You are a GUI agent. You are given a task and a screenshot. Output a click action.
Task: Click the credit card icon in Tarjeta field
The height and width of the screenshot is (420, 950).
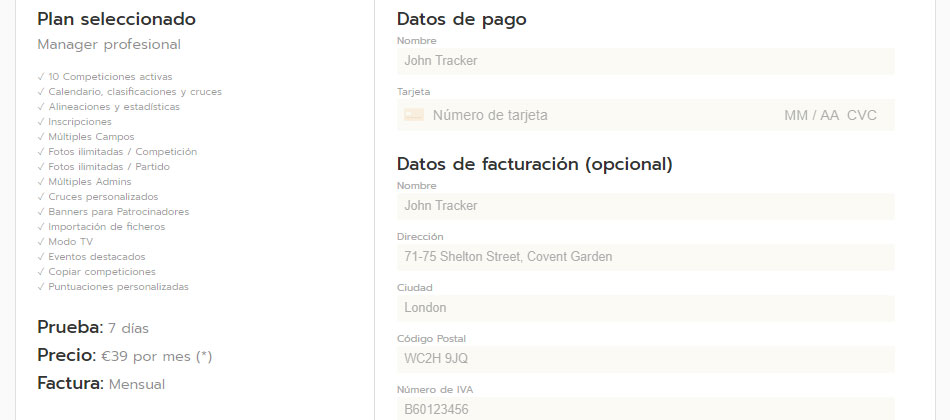[x=414, y=115]
